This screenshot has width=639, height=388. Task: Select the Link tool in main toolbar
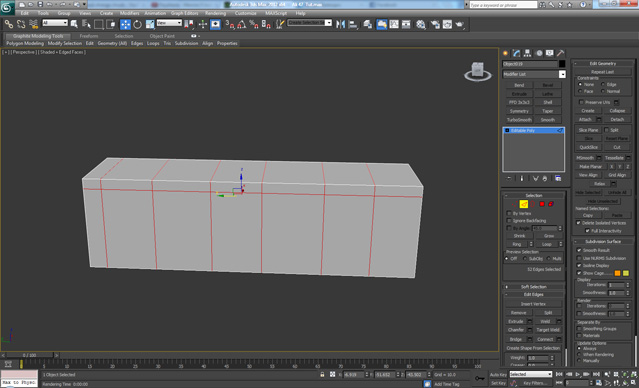[x=9, y=24]
